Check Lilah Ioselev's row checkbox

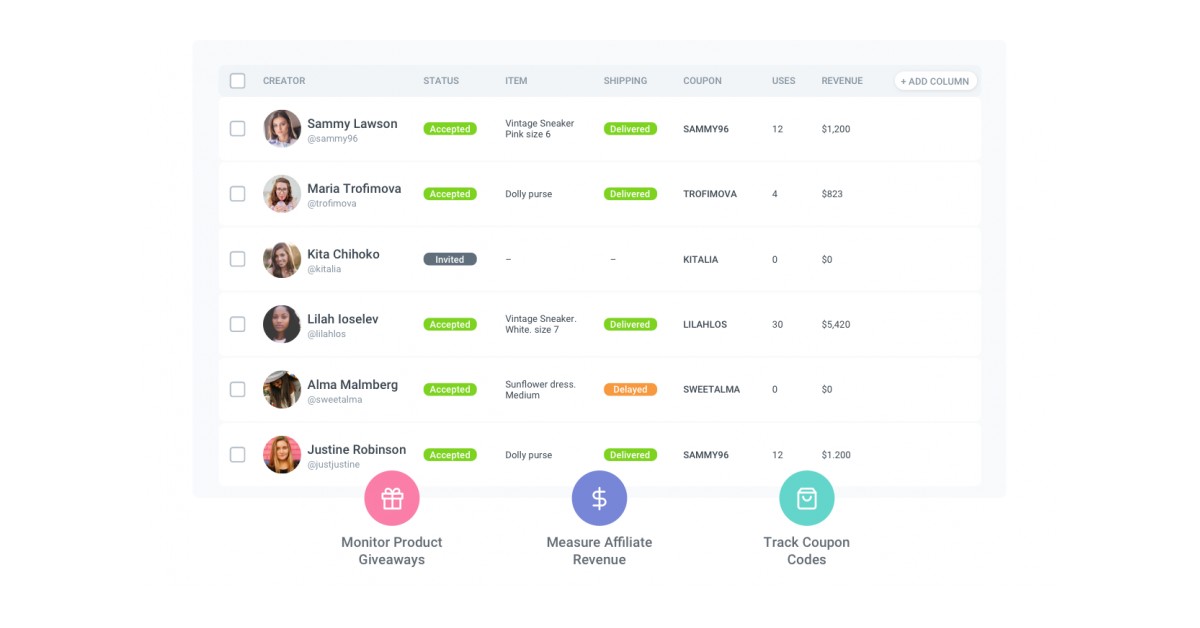pos(237,324)
